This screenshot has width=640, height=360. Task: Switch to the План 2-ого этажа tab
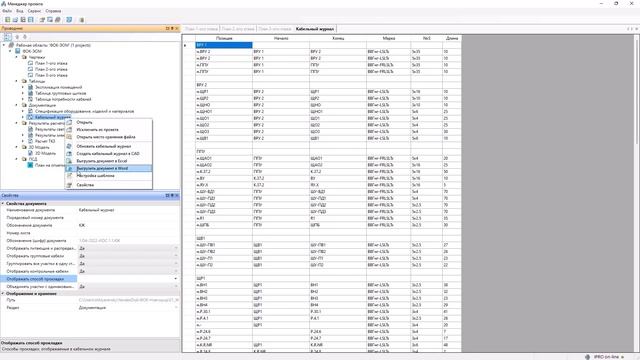[x=238, y=29]
